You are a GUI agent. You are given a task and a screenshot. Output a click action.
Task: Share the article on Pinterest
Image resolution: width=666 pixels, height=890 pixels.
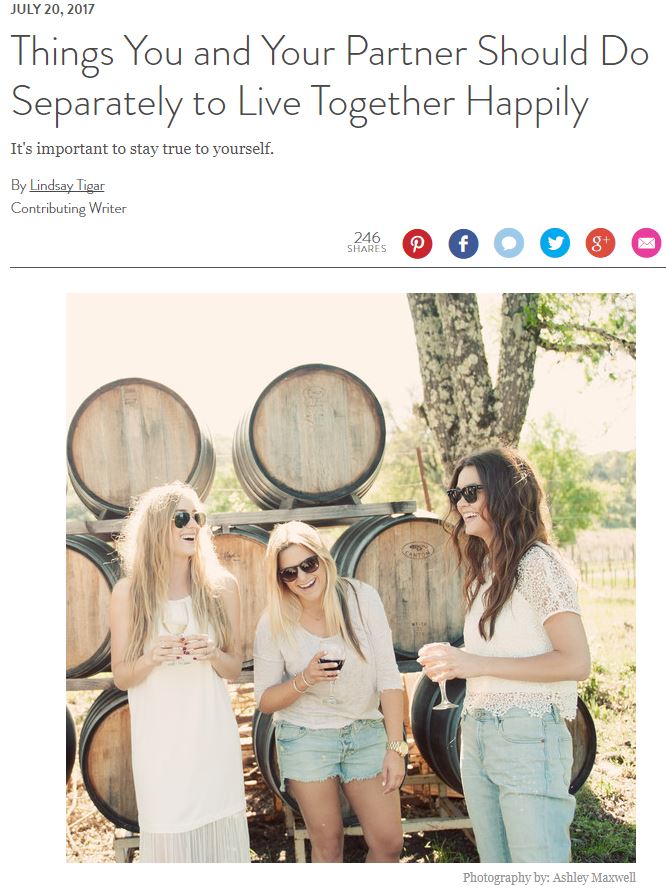pos(417,244)
